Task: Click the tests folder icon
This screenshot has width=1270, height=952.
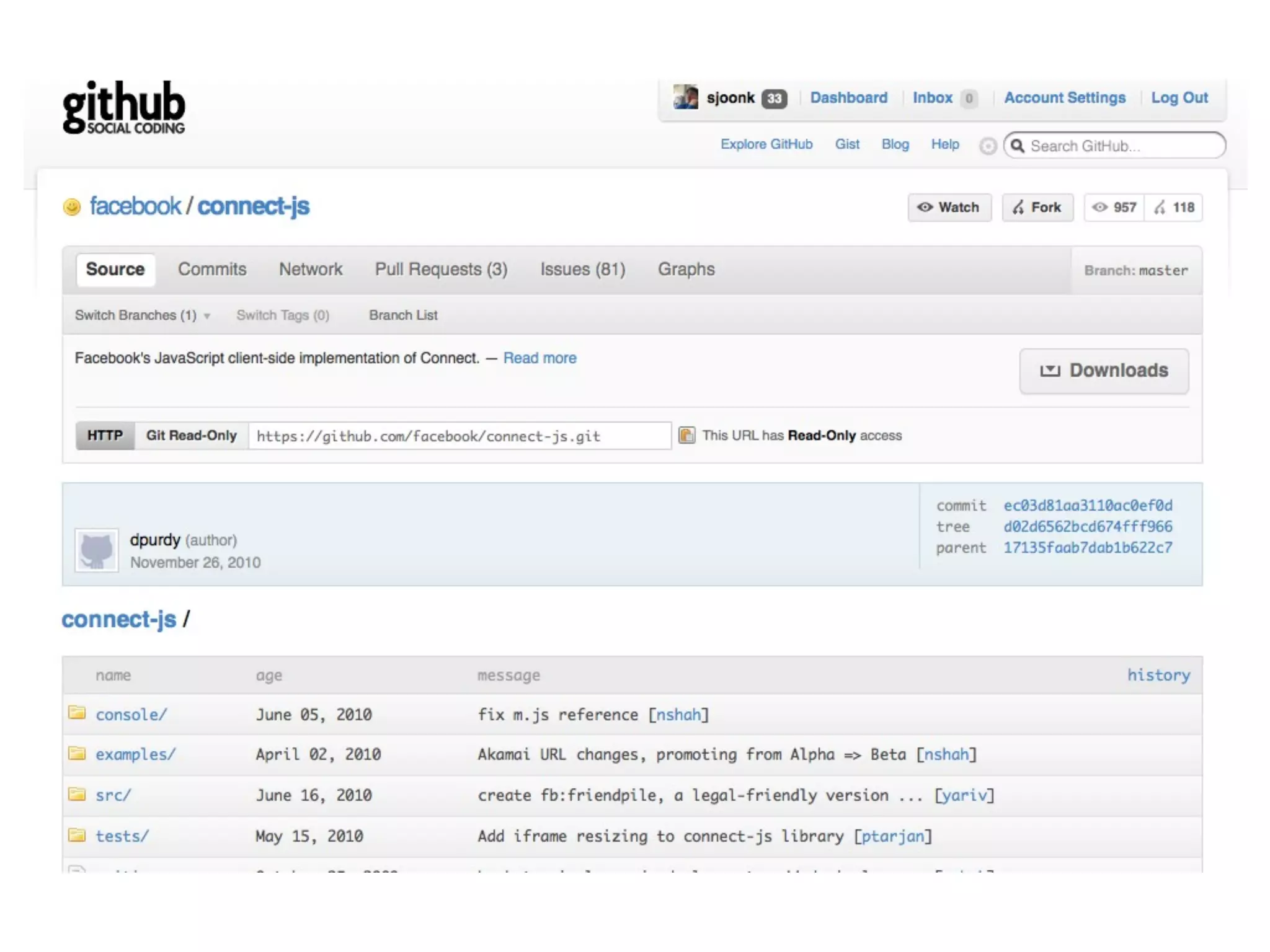Action: tap(77, 835)
